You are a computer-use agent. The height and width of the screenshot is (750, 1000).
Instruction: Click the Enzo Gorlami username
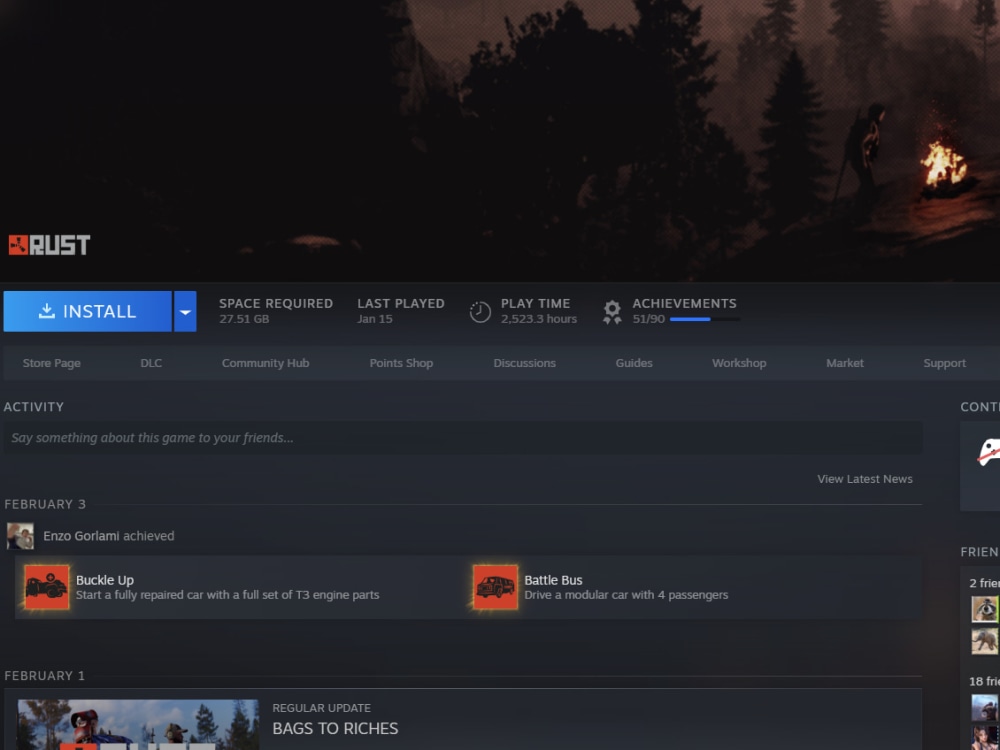click(81, 536)
